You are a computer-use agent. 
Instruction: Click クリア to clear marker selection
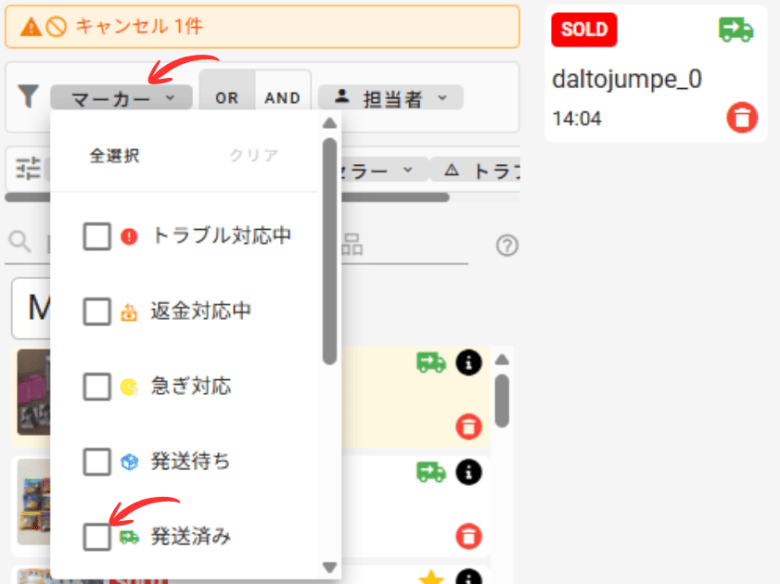(253, 156)
